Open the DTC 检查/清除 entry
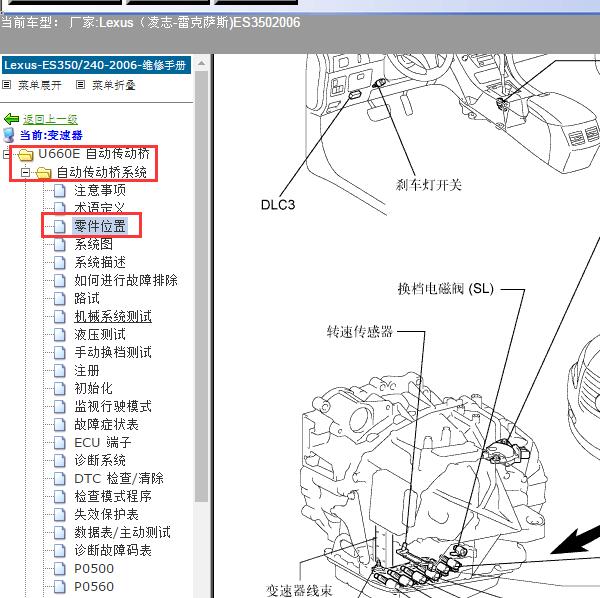The image size is (600, 598). coord(119,478)
